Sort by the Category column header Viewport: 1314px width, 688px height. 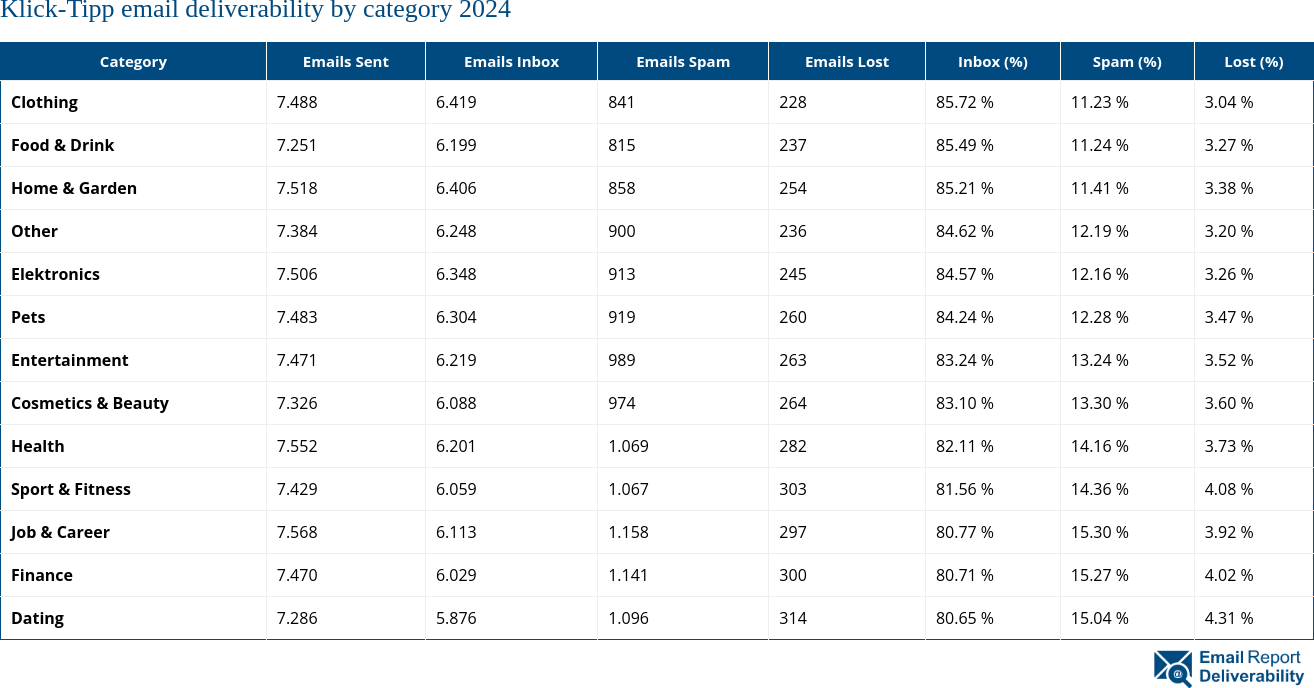coord(133,61)
